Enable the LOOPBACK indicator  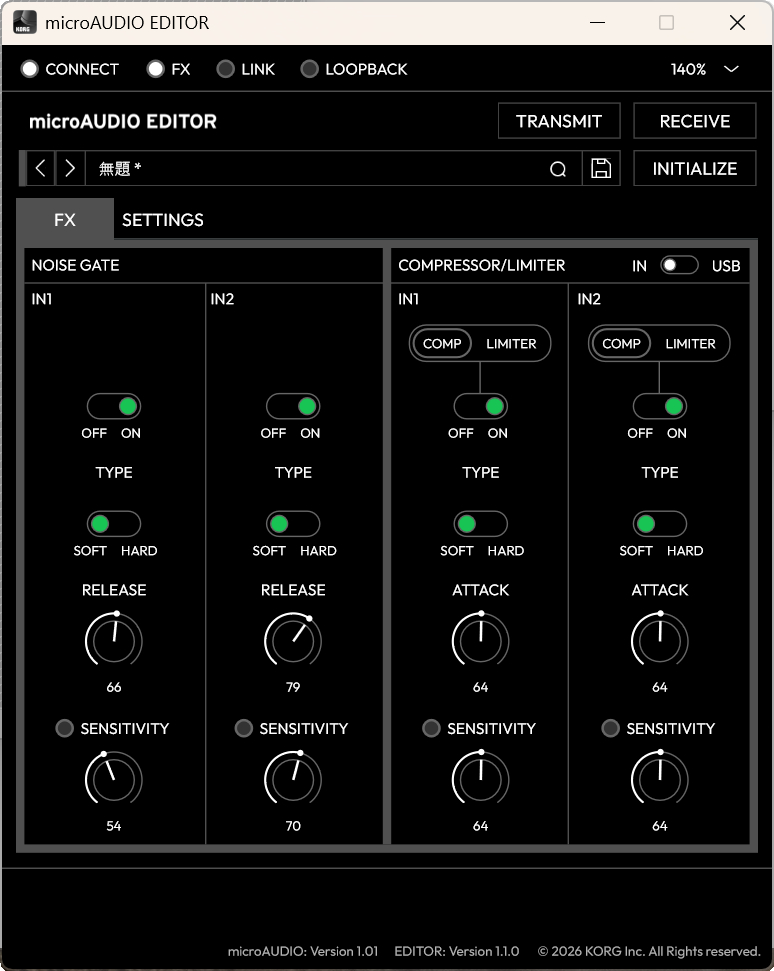[x=310, y=69]
